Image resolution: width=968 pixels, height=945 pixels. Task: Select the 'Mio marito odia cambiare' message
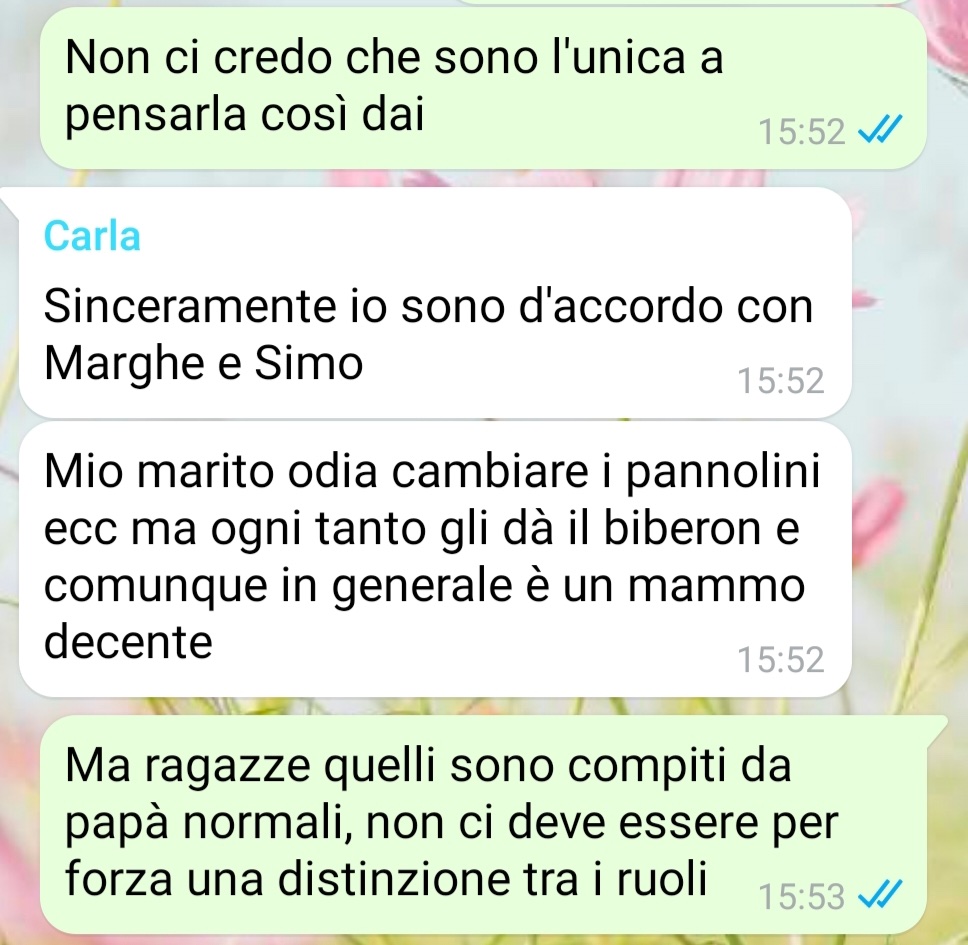point(435,560)
